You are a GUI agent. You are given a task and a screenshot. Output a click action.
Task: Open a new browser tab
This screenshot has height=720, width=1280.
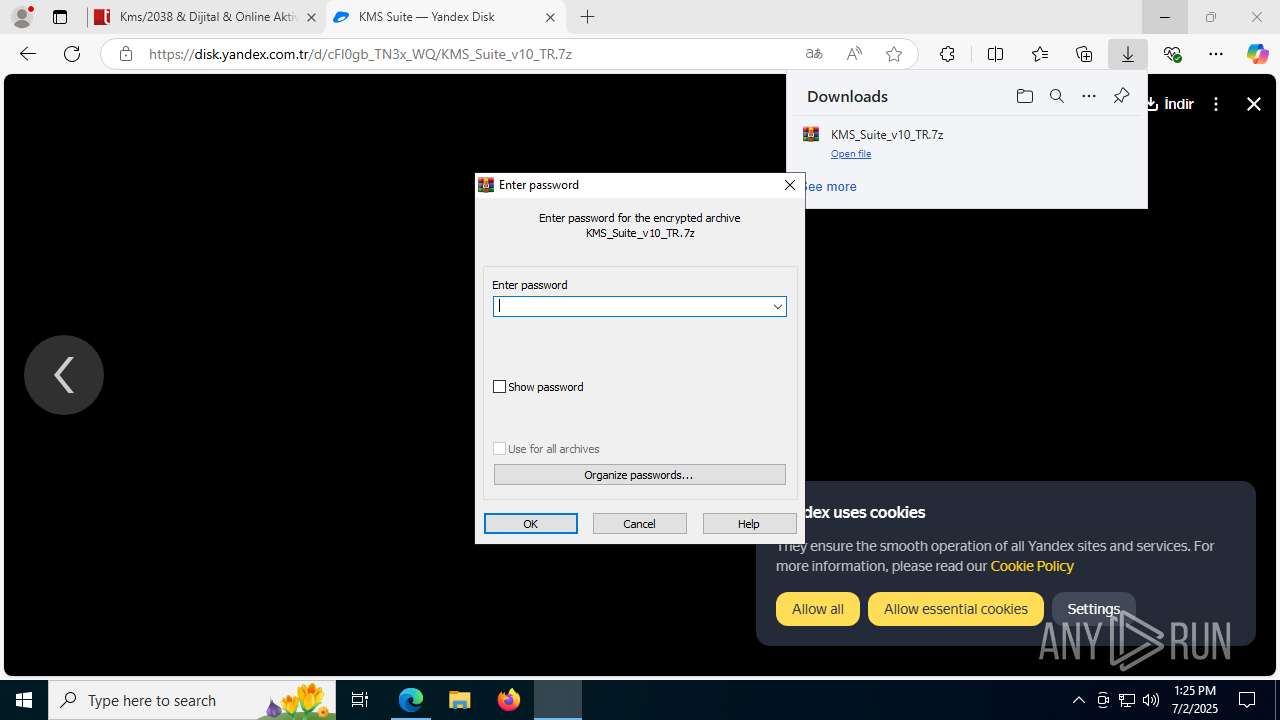pos(587,17)
